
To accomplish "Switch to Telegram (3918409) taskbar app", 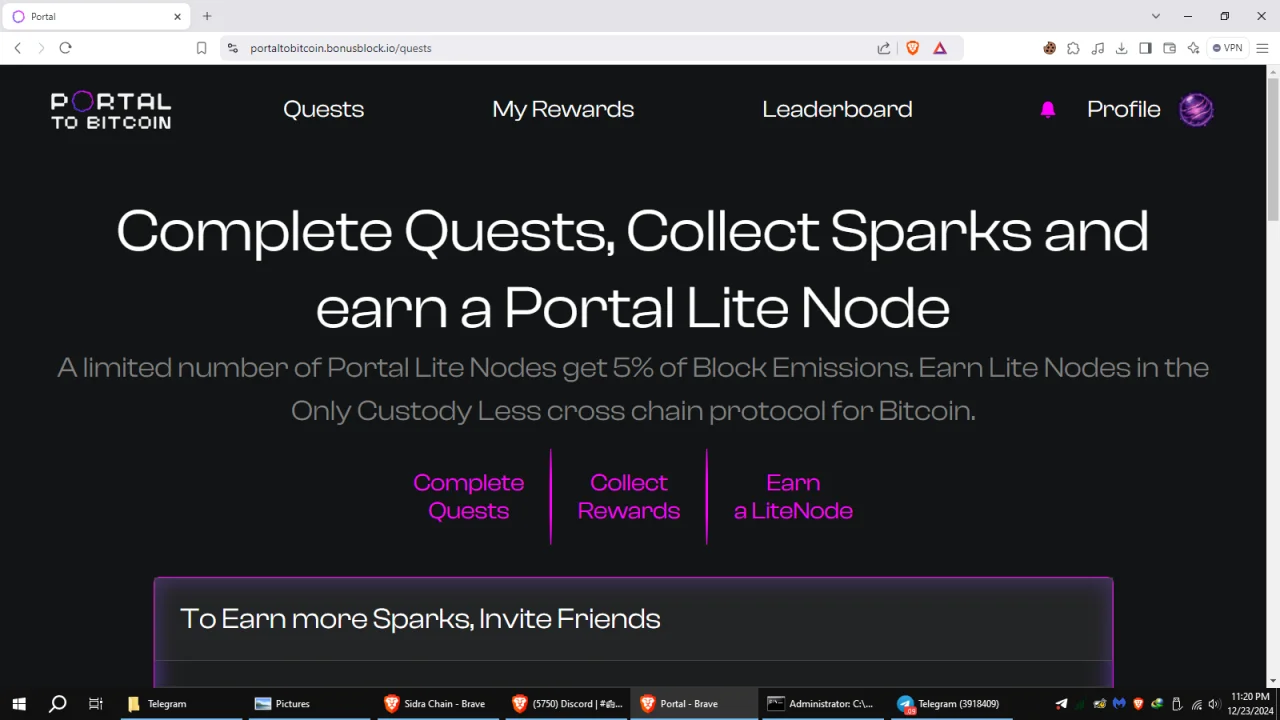I will click(x=948, y=704).
